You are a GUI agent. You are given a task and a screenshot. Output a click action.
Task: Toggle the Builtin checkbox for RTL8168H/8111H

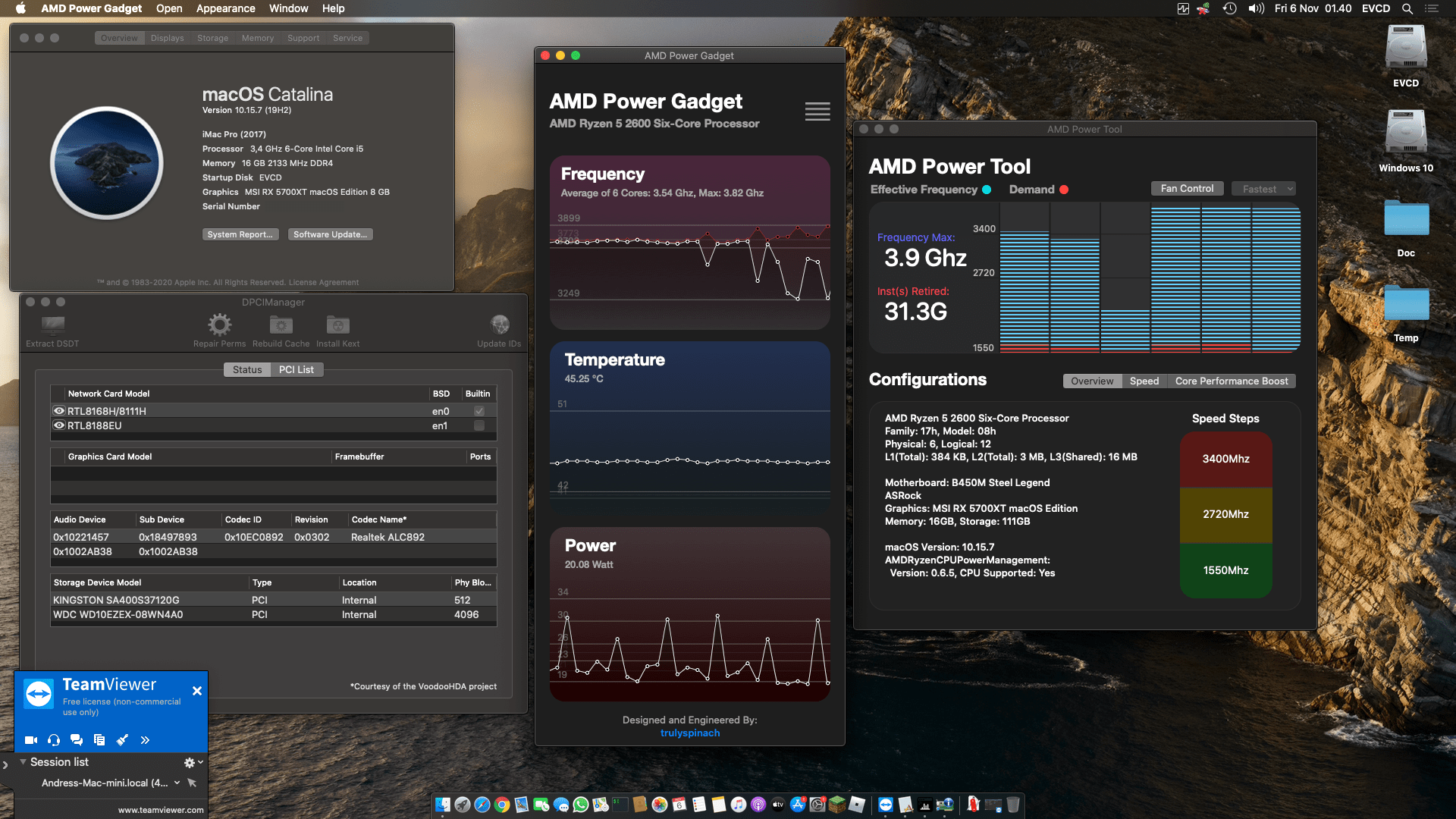tap(478, 410)
